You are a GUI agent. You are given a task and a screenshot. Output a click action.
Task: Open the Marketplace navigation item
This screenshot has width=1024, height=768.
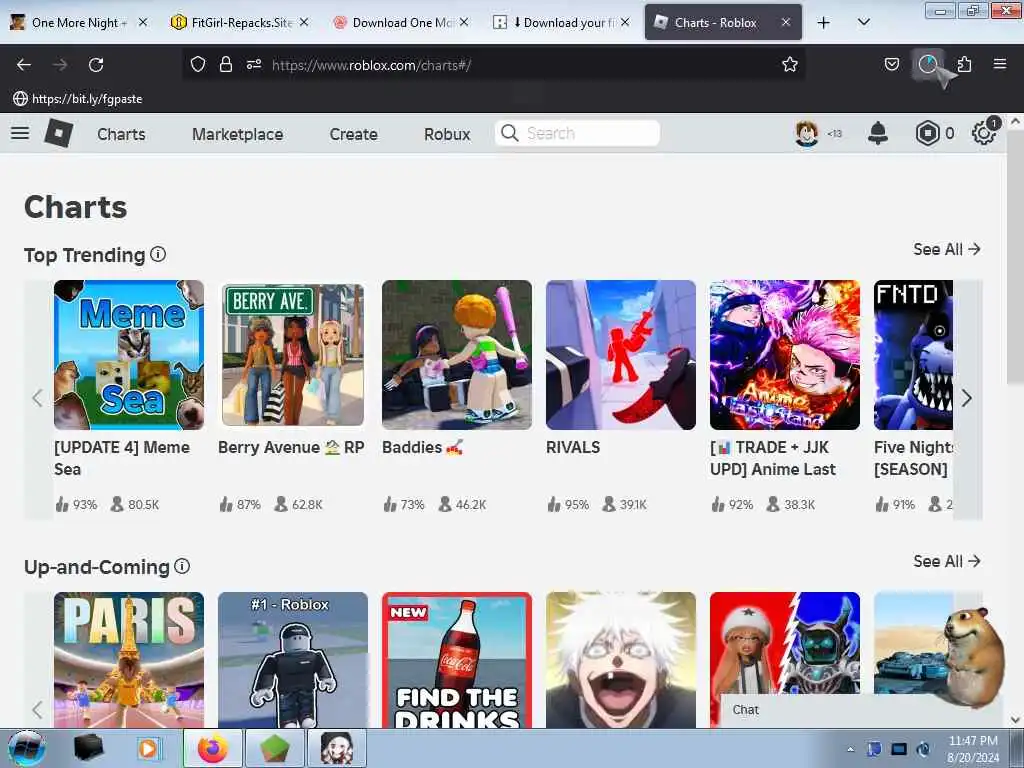(x=238, y=134)
